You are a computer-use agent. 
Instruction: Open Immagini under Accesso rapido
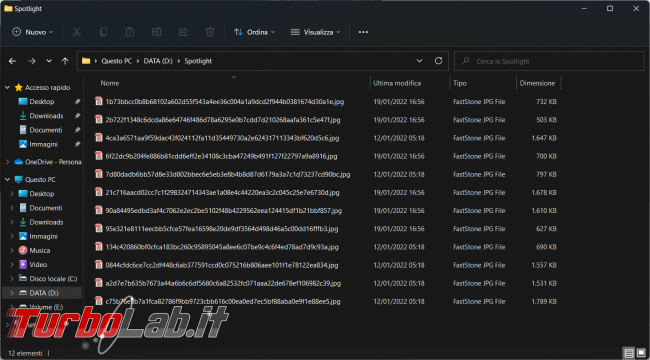pyautogui.click(x=43, y=144)
